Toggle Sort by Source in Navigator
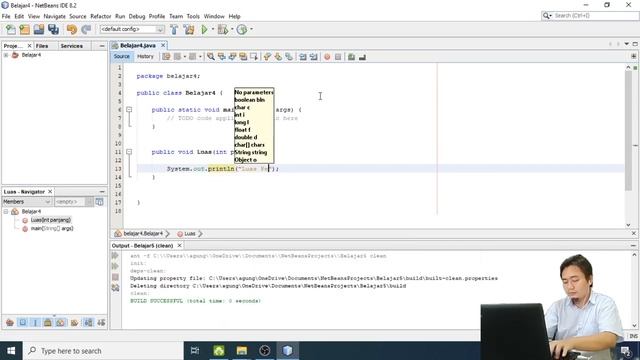 pyautogui.click(x=101, y=323)
